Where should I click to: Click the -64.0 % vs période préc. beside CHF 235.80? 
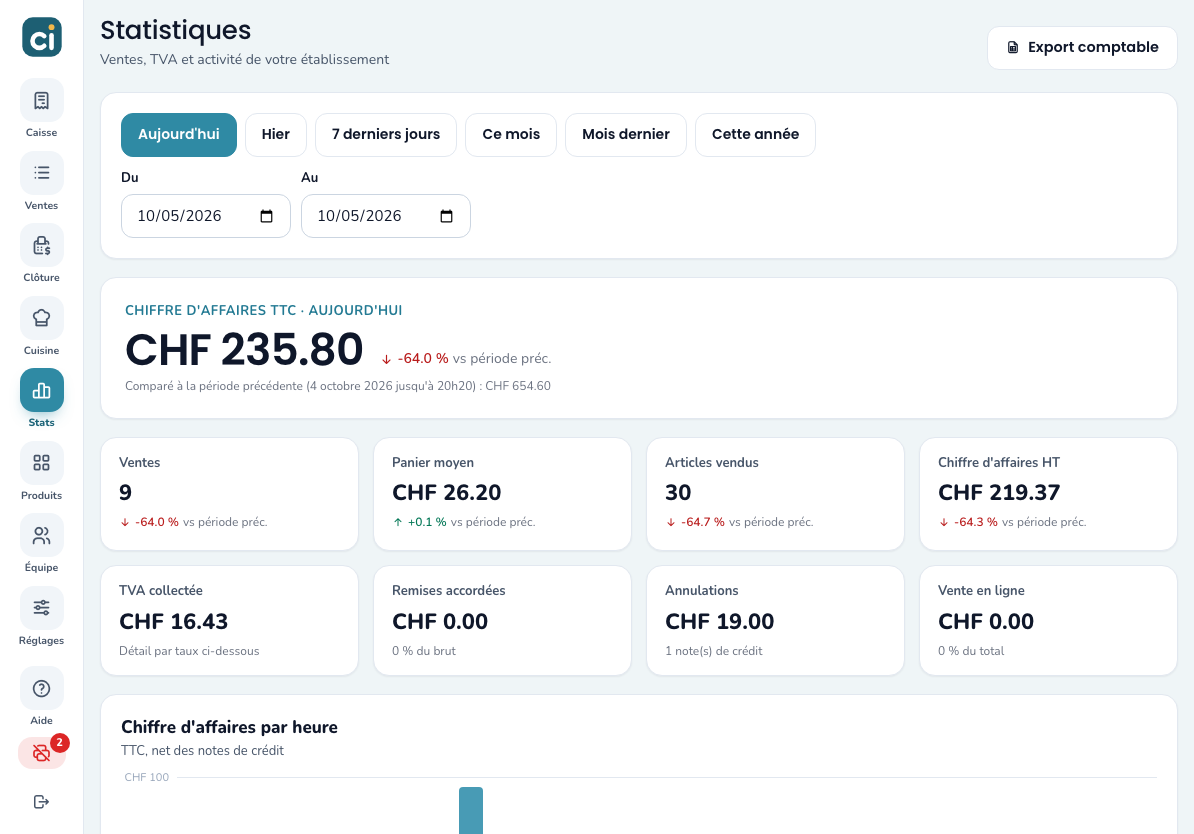466,359
